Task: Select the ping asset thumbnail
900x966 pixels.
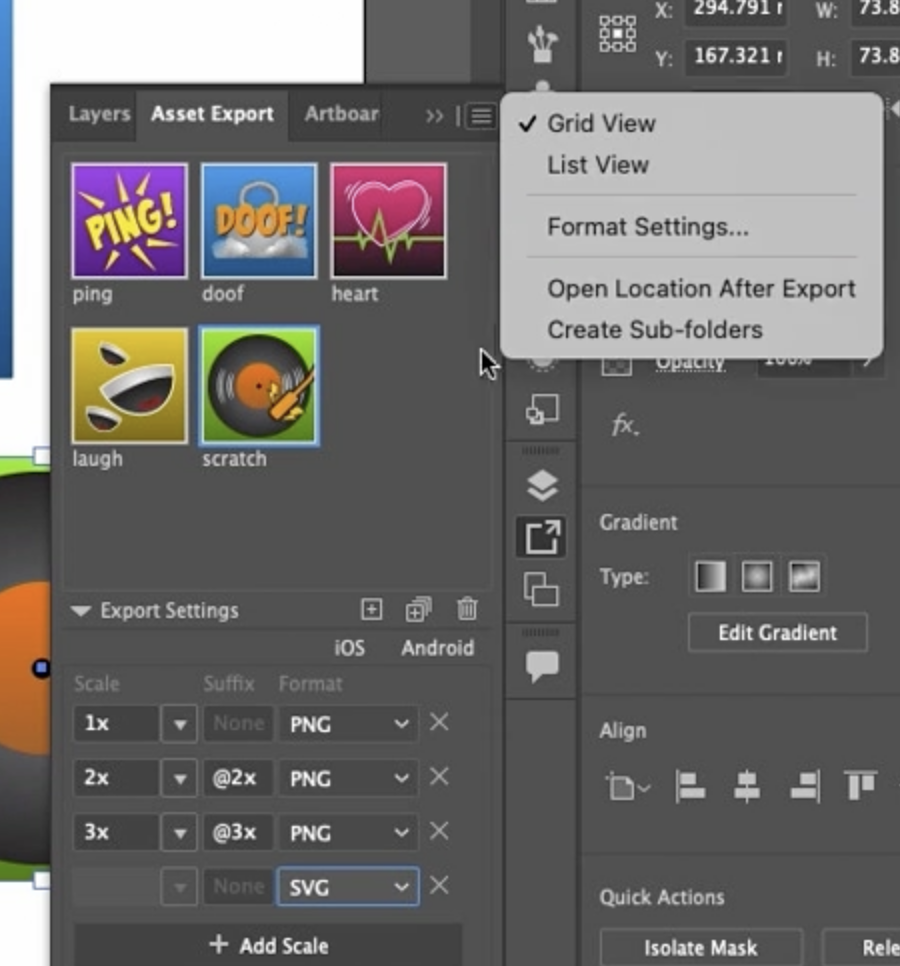Action: 129,221
